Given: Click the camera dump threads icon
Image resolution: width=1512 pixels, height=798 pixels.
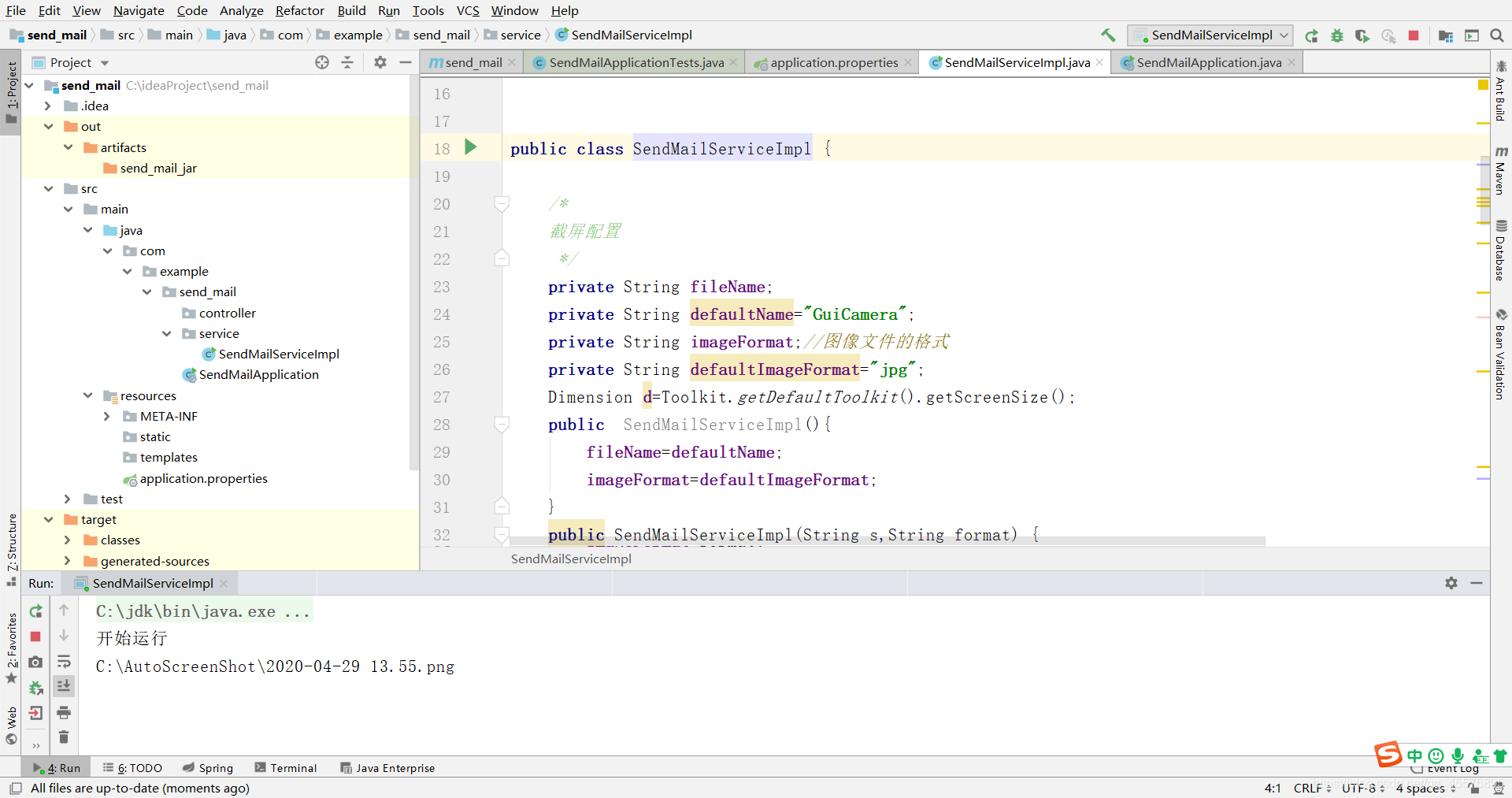Looking at the screenshot, I should [x=35, y=663].
